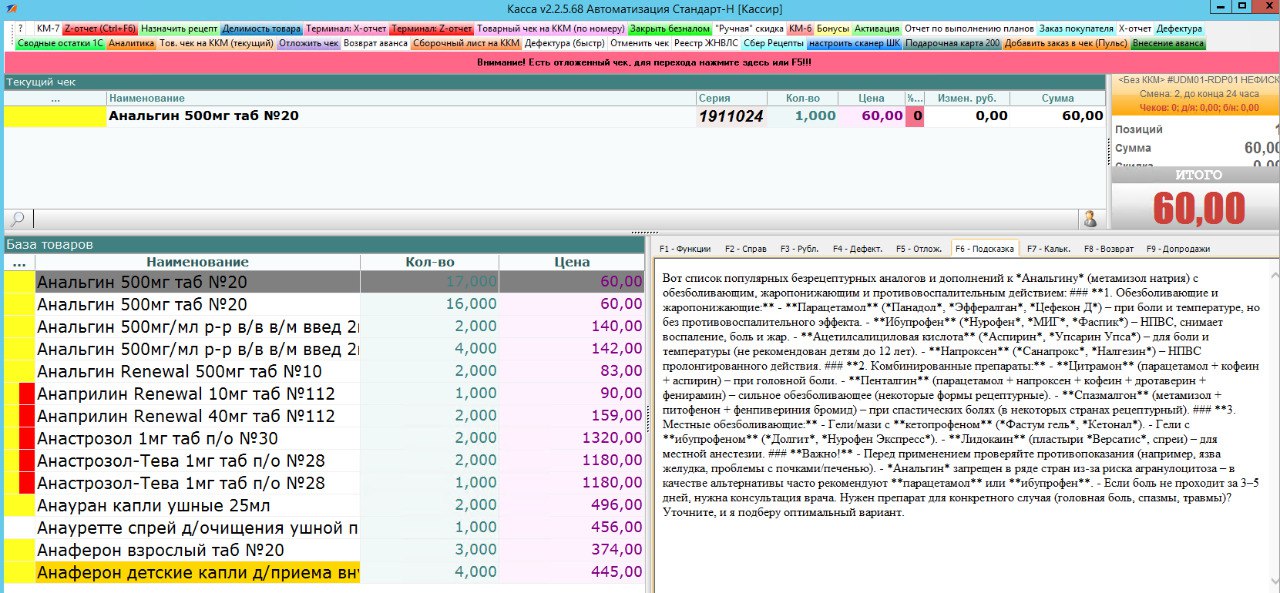
Task: Click the question mark help button
Action: point(20,29)
